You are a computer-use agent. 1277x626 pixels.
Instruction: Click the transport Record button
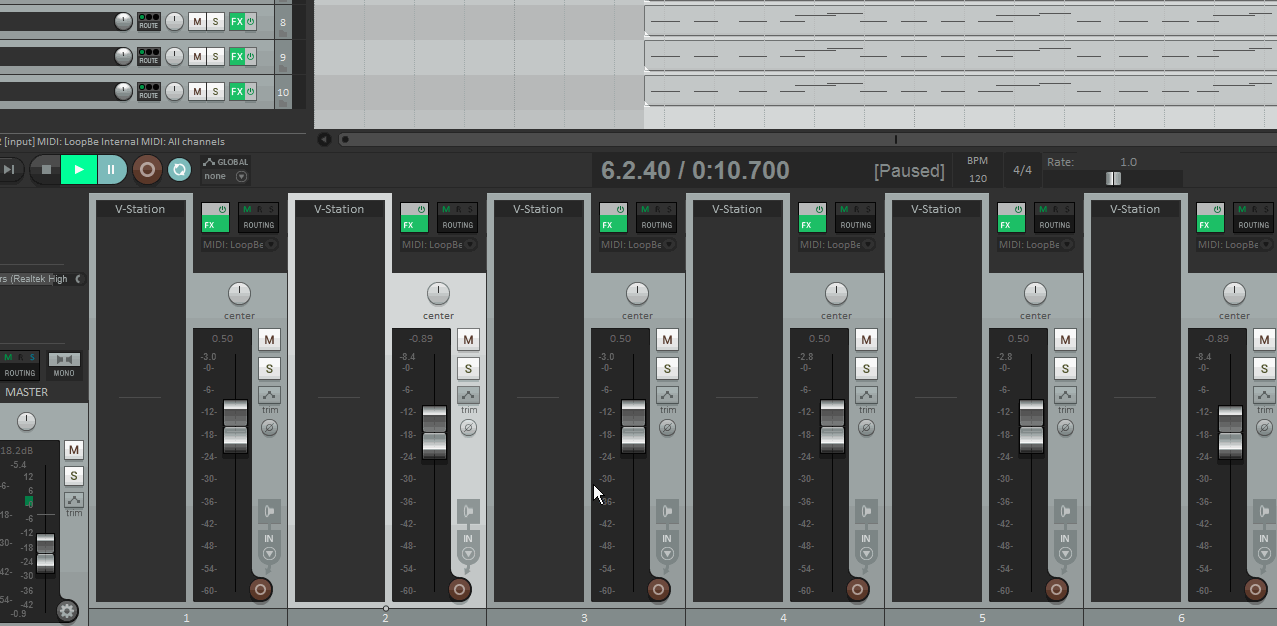148,169
